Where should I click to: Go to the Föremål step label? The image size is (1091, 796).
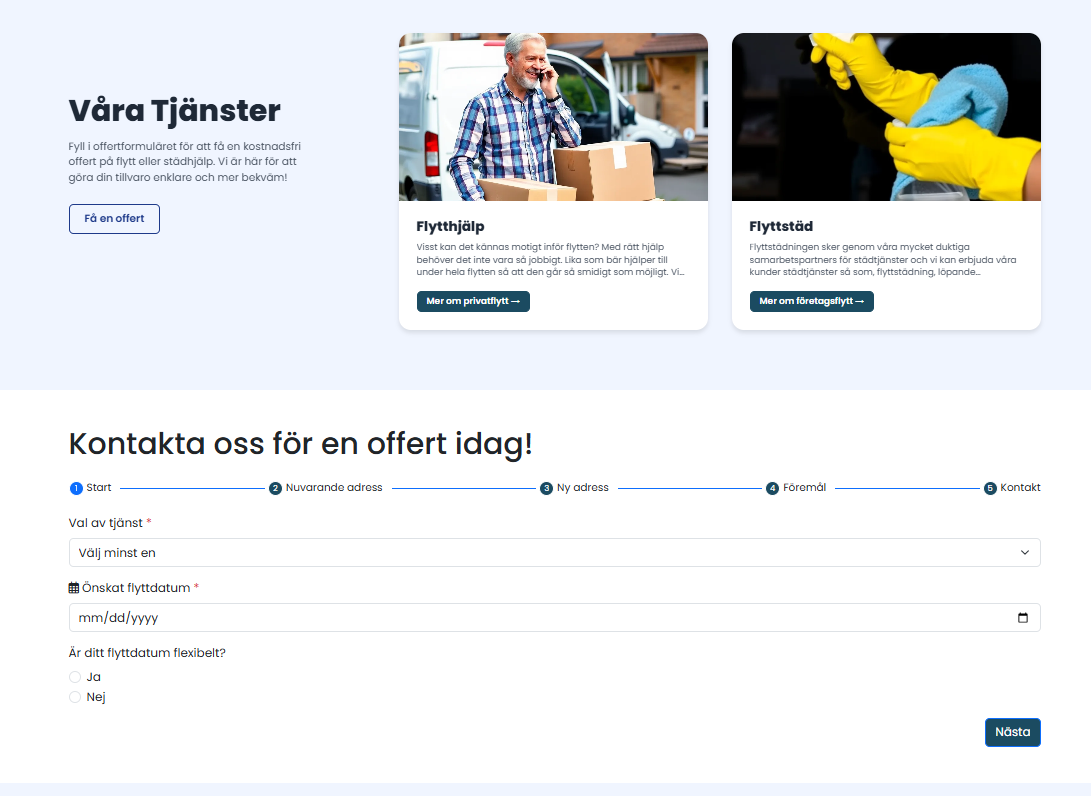[804, 488]
